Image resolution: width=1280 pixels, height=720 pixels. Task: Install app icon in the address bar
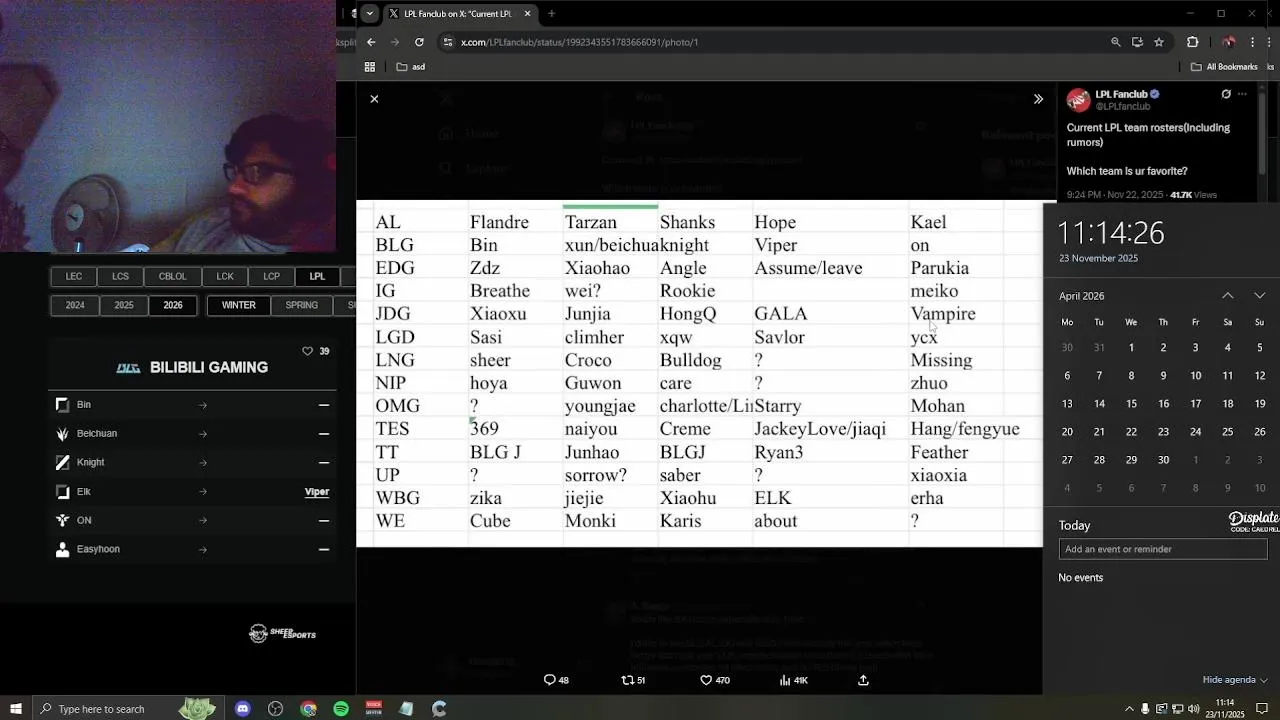point(1137,42)
